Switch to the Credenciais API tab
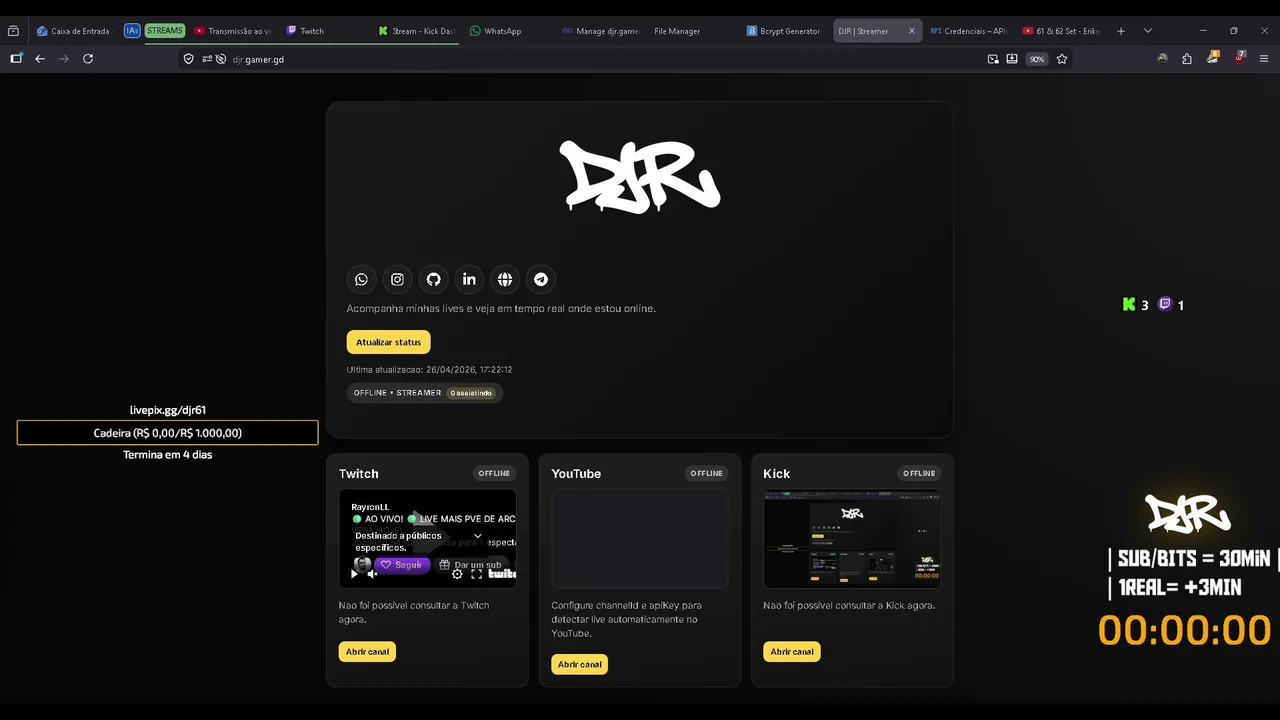This screenshot has height=720, width=1280. tap(968, 31)
